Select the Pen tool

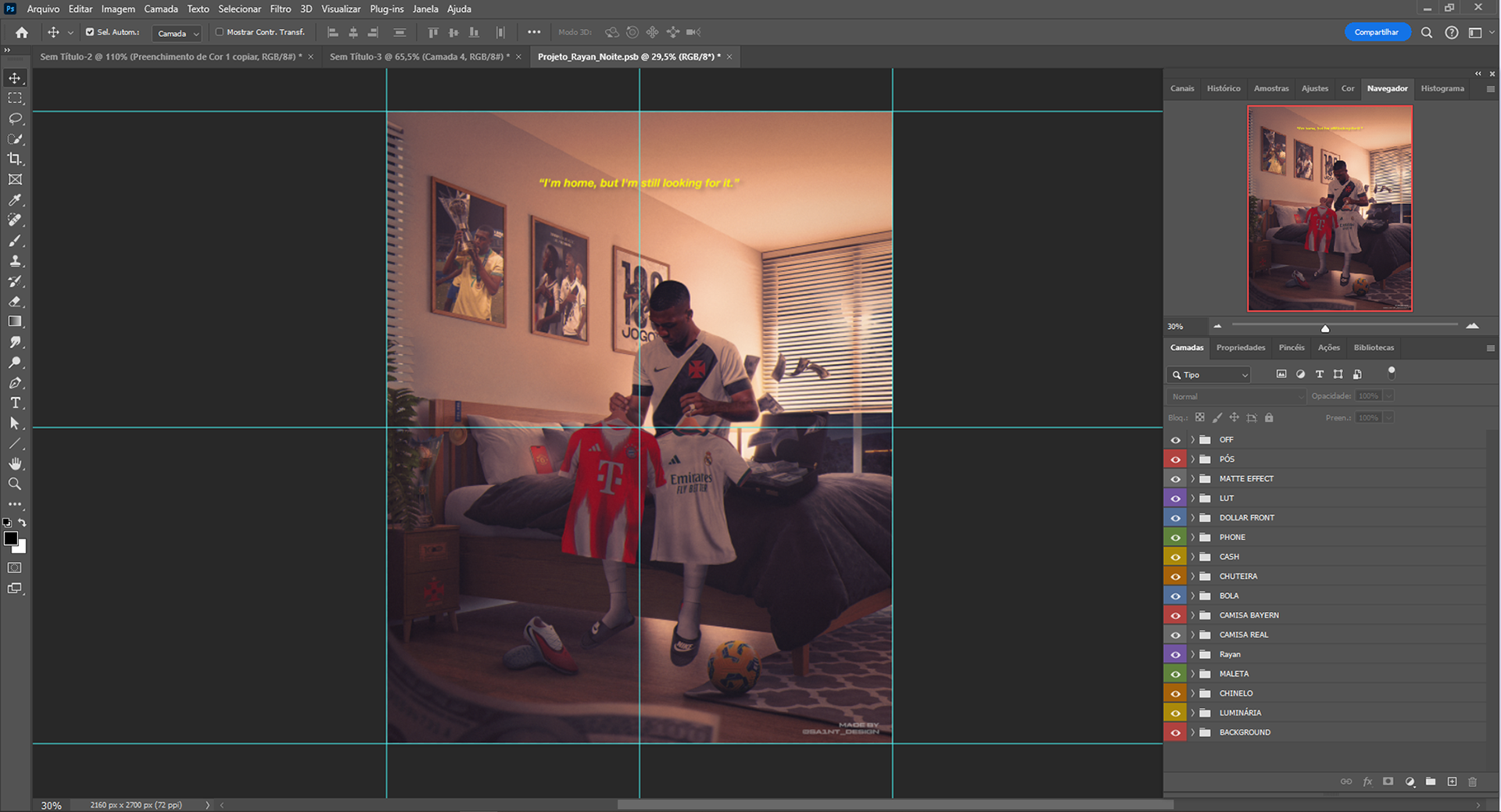(15, 383)
